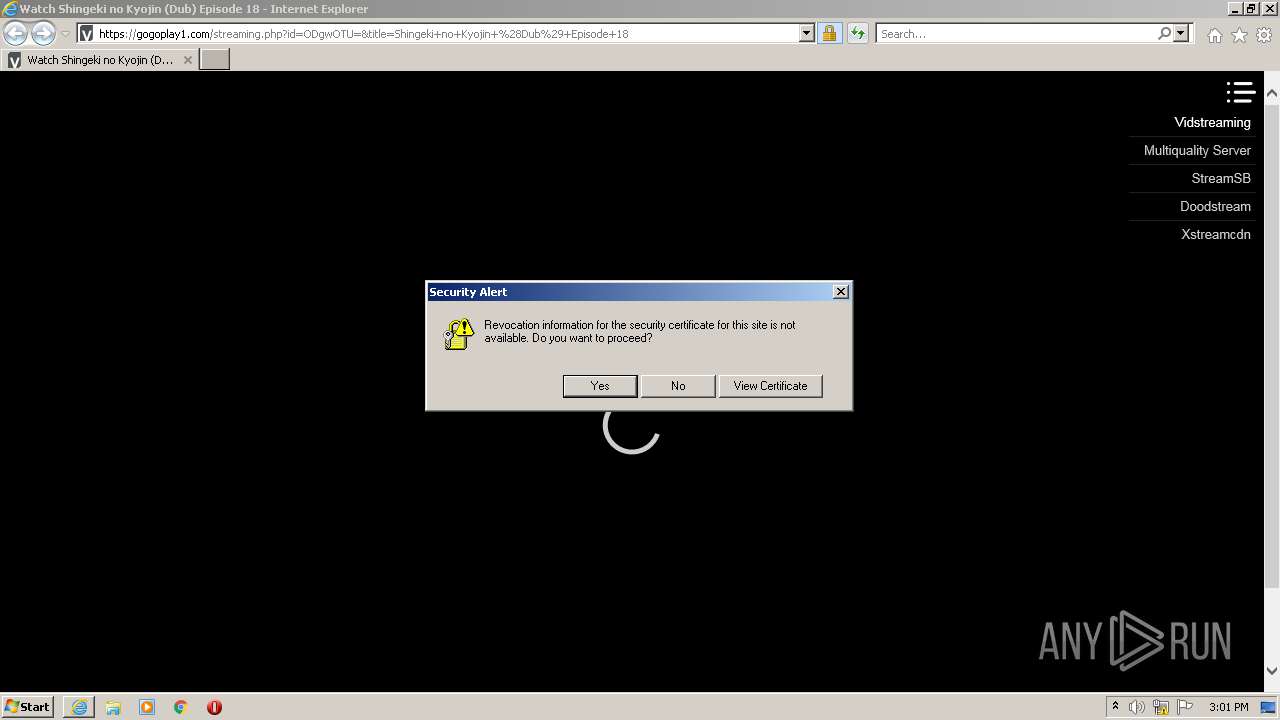
Task: Open the Windows Start menu
Action: tap(28, 707)
